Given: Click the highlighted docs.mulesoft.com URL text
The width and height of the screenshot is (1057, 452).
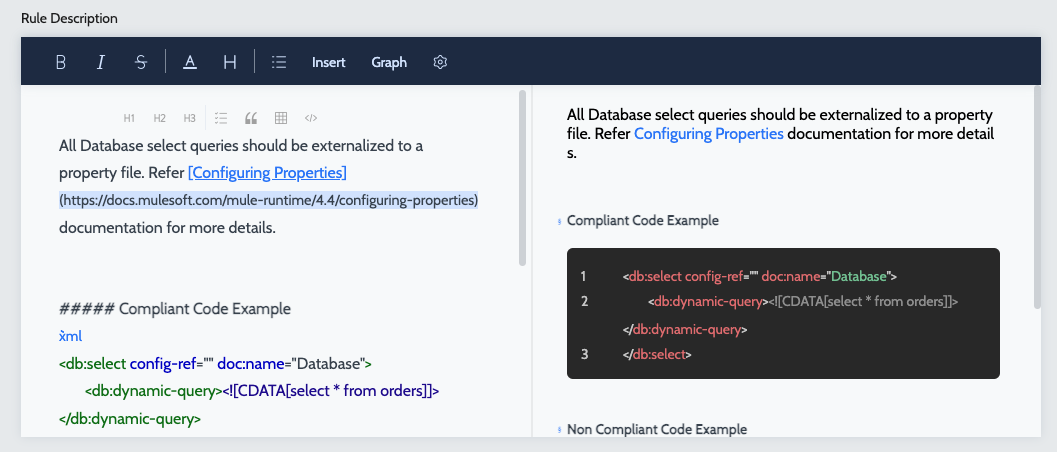Looking at the screenshot, I should click(x=269, y=201).
